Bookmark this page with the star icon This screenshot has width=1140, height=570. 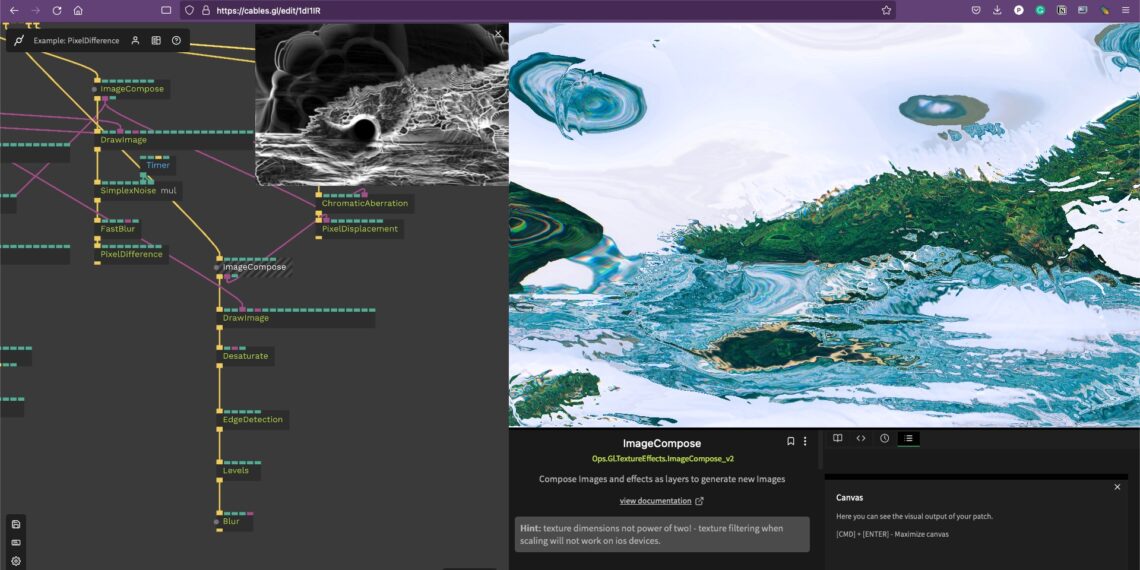[886, 10]
